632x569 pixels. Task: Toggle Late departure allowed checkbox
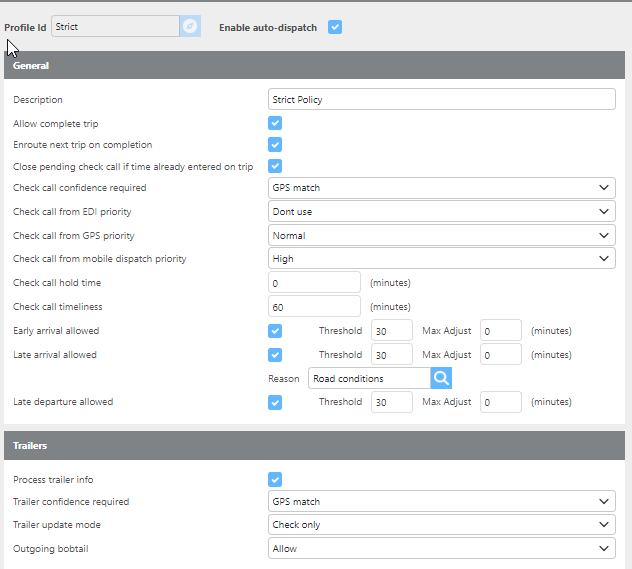[275, 402]
